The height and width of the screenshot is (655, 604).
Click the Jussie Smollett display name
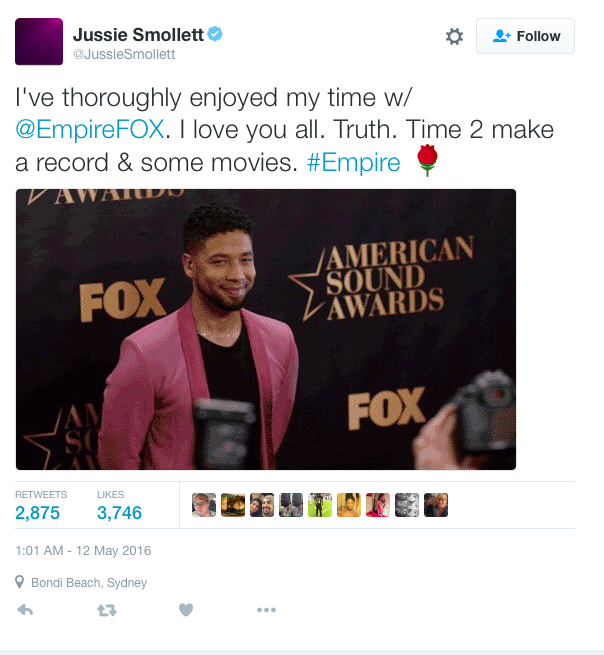[x=138, y=35]
